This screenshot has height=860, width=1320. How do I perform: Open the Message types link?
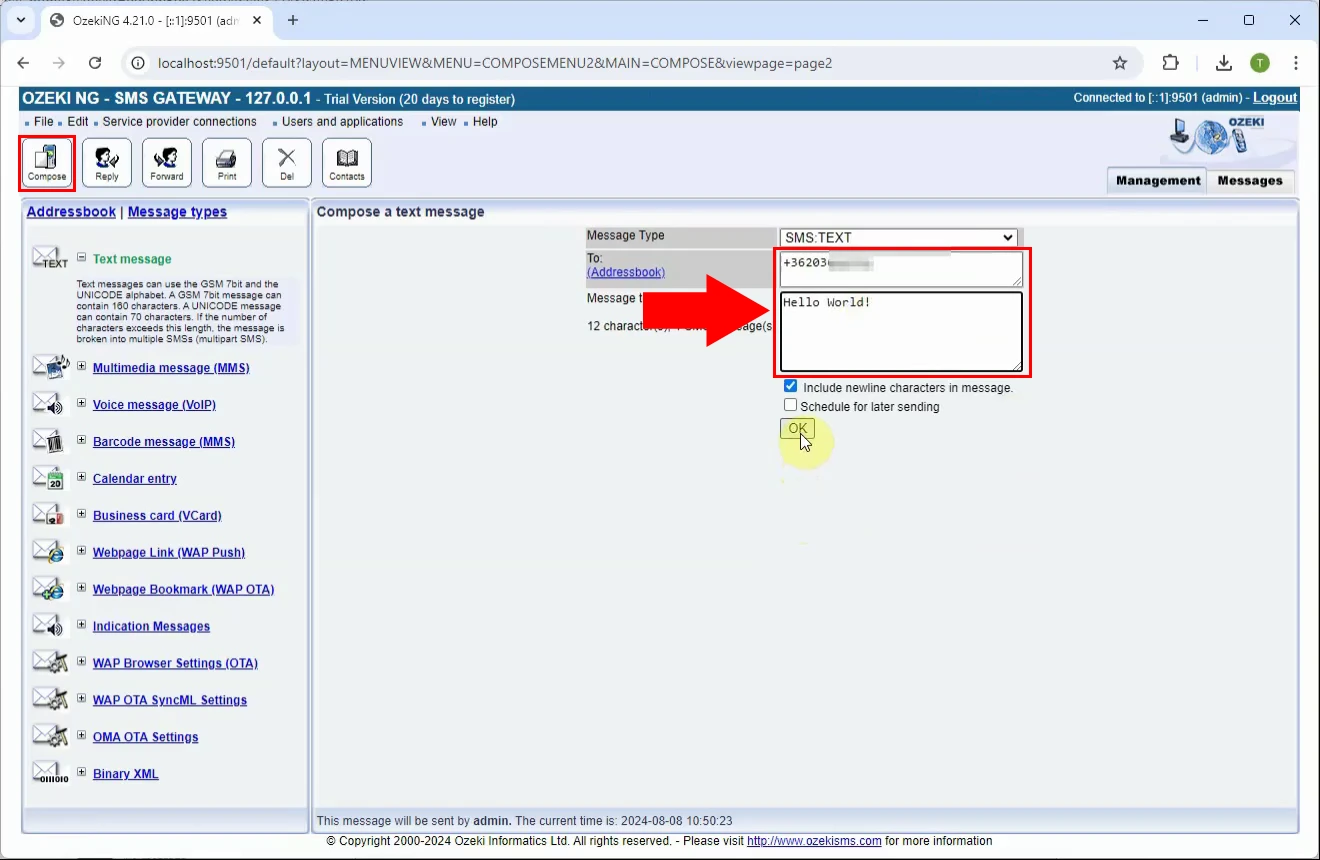[x=177, y=212]
